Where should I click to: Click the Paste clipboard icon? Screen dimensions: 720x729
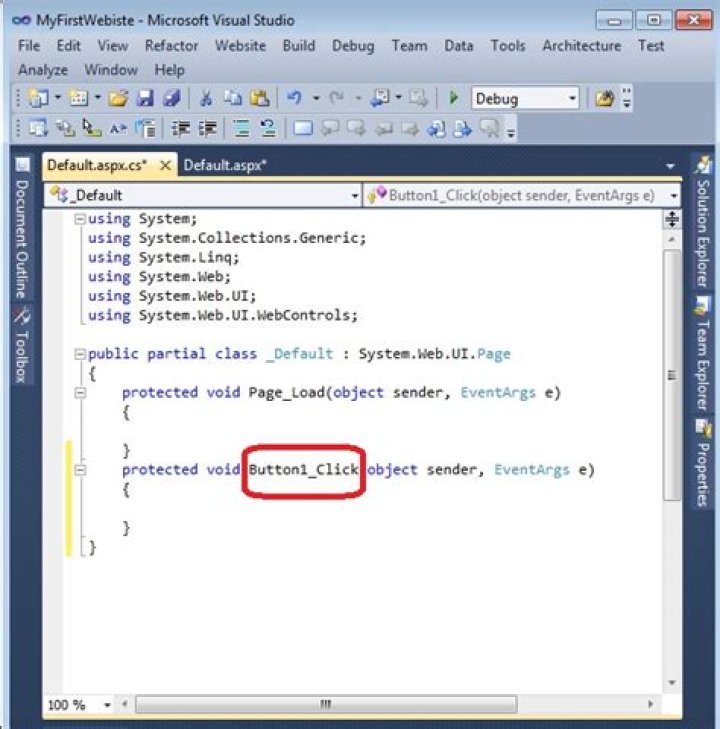[x=259, y=98]
